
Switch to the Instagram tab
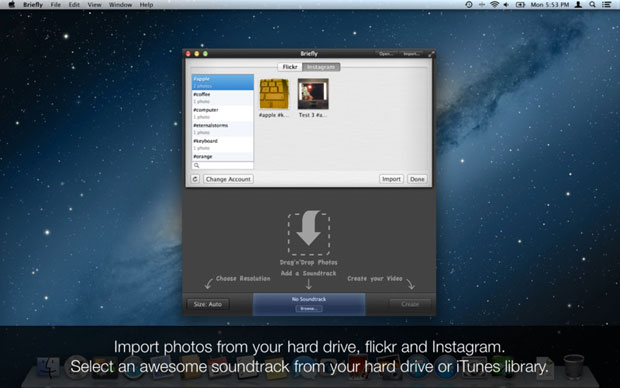[x=321, y=67]
